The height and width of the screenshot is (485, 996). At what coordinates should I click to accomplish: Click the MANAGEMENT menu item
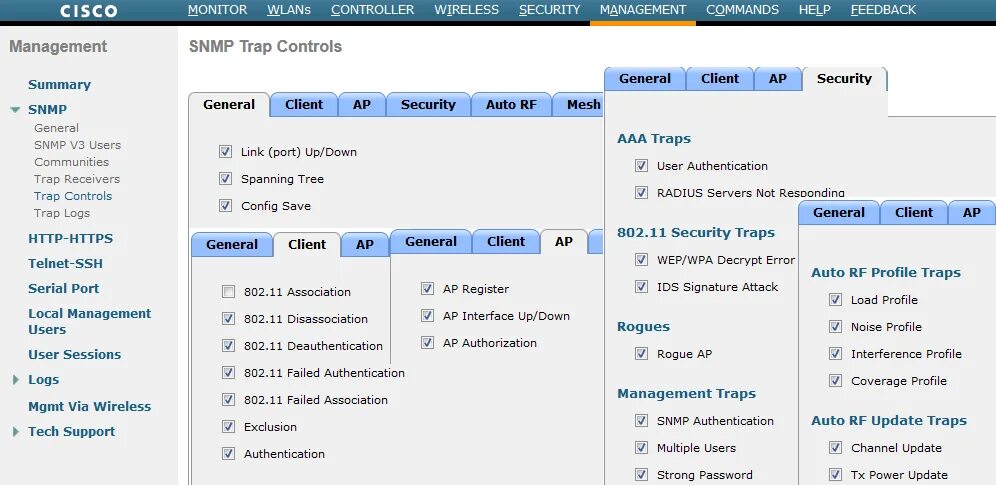tap(643, 10)
